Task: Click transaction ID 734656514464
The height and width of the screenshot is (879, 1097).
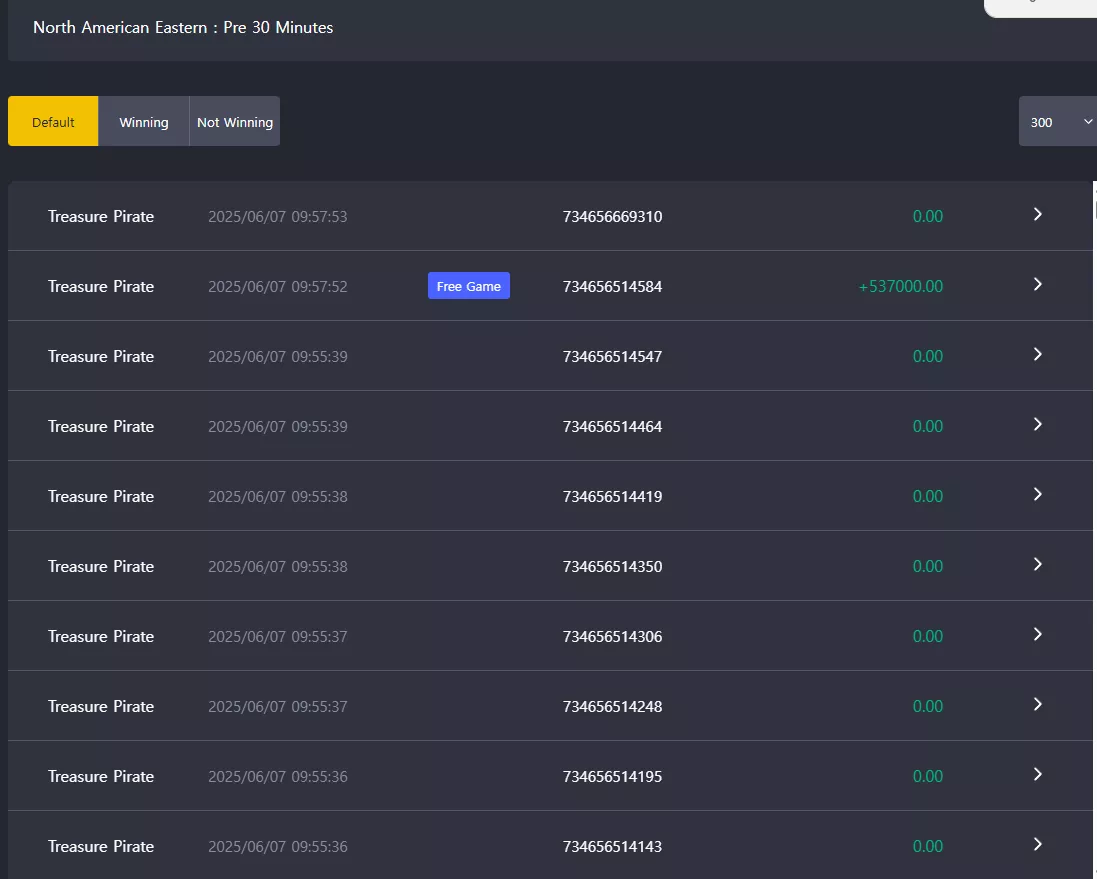Action: pyautogui.click(x=612, y=426)
